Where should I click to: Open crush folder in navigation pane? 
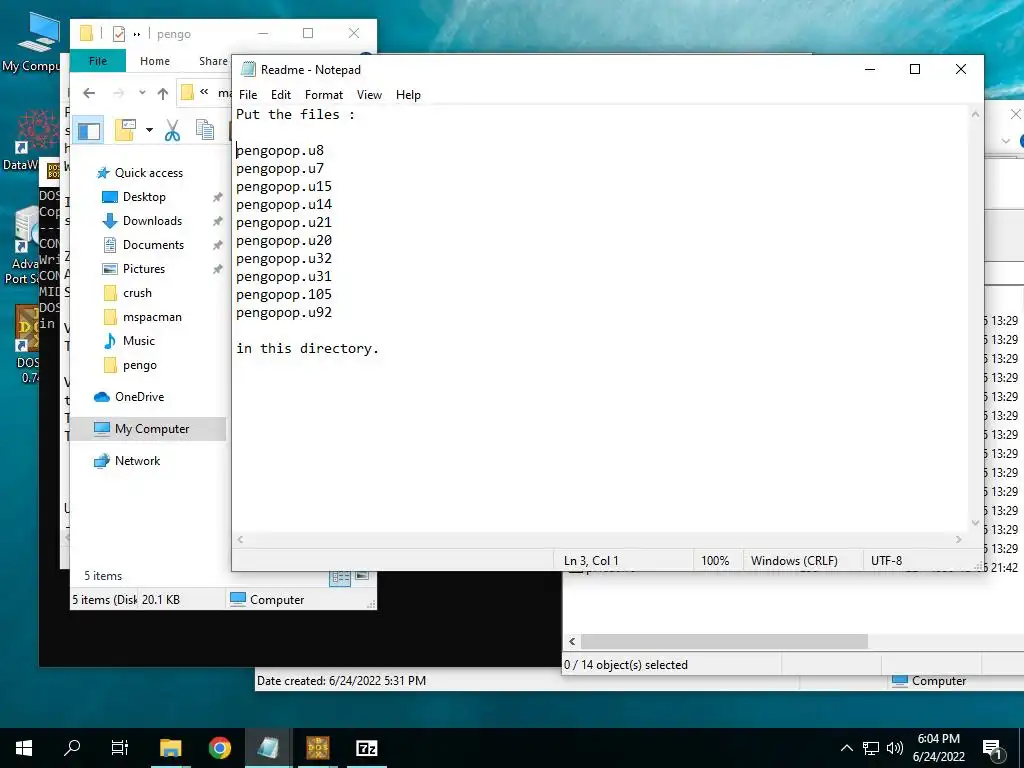(137, 293)
